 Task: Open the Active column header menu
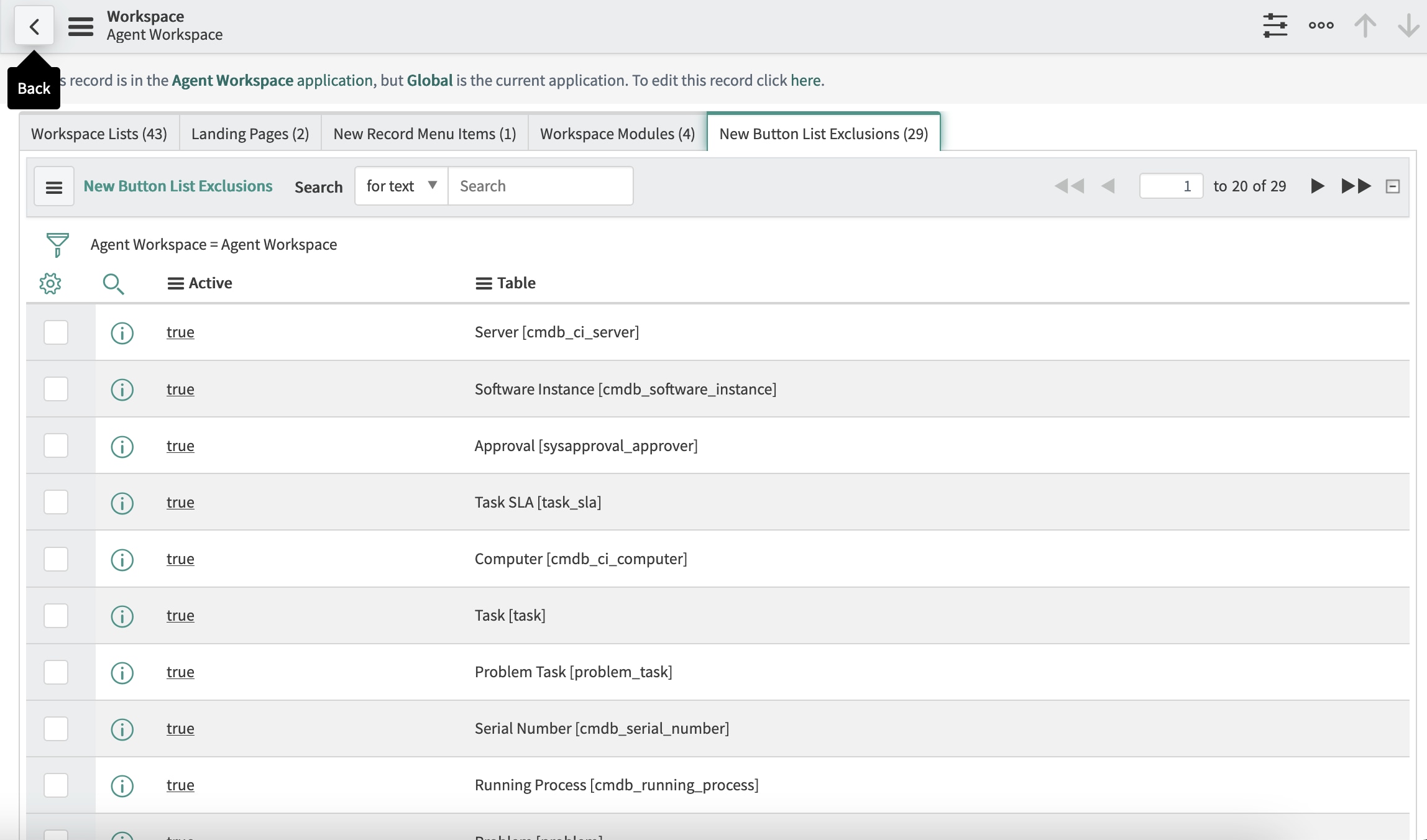pyautogui.click(x=175, y=283)
